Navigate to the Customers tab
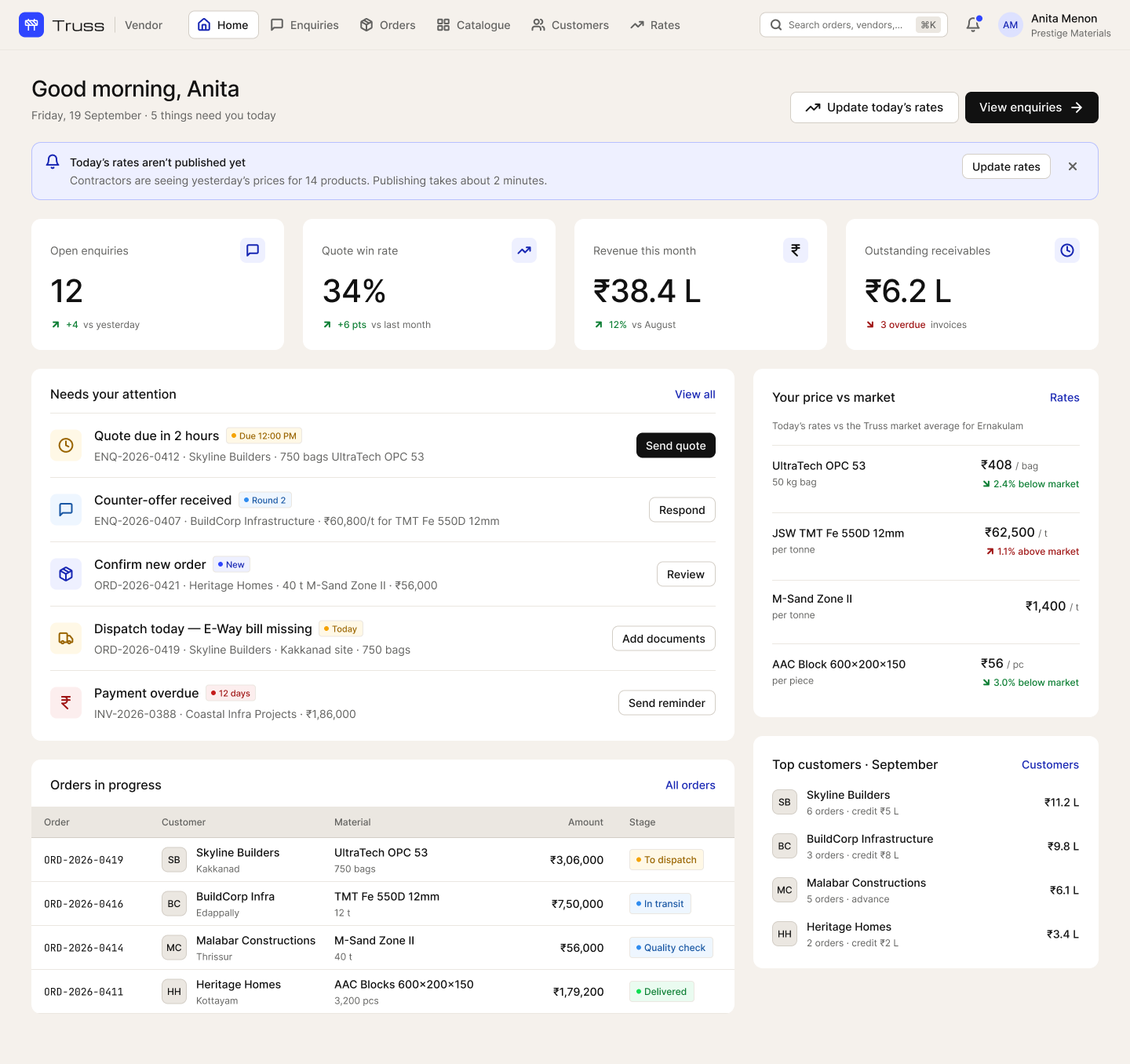 tap(570, 25)
